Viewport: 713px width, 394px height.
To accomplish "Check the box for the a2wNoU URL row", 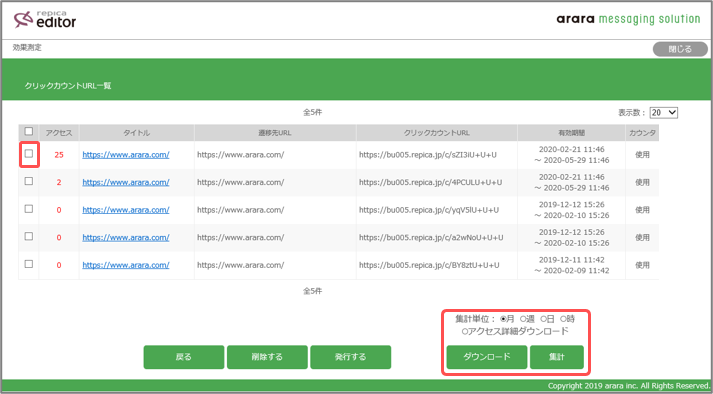I will click(29, 236).
